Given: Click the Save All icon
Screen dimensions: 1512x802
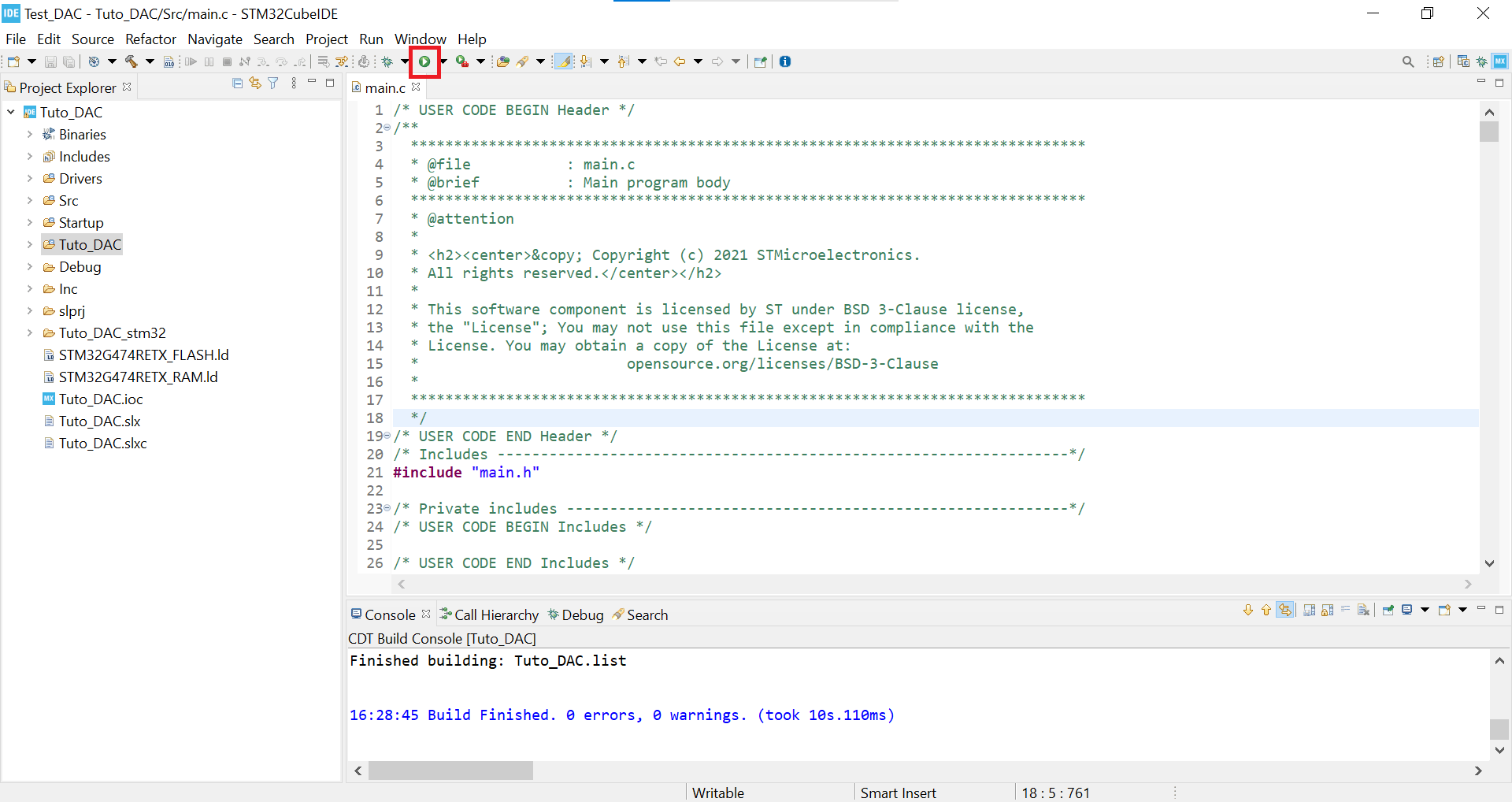Looking at the screenshot, I should click(x=69, y=61).
